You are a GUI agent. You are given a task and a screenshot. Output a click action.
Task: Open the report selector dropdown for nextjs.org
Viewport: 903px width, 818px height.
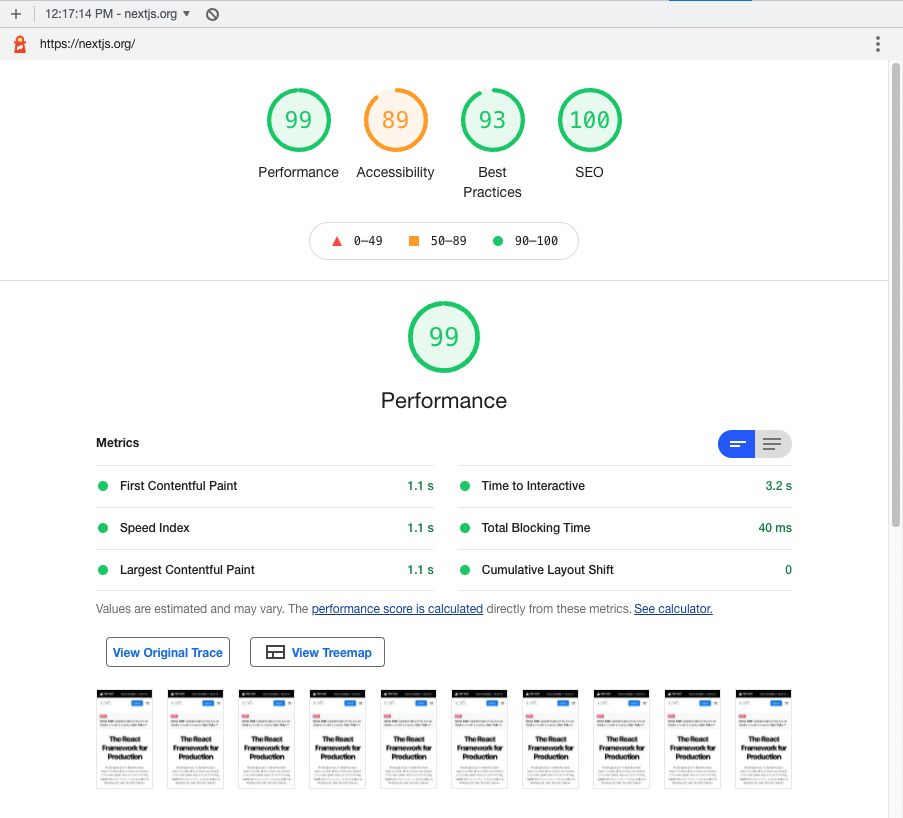117,14
